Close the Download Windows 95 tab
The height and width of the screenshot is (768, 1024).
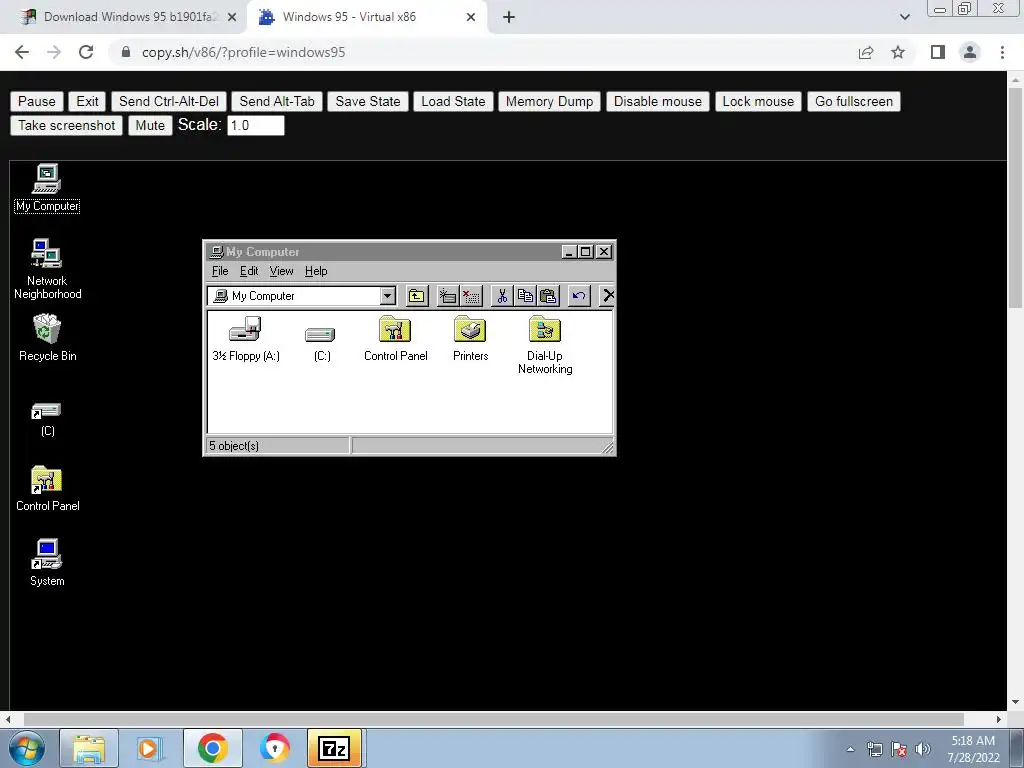click(x=232, y=17)
